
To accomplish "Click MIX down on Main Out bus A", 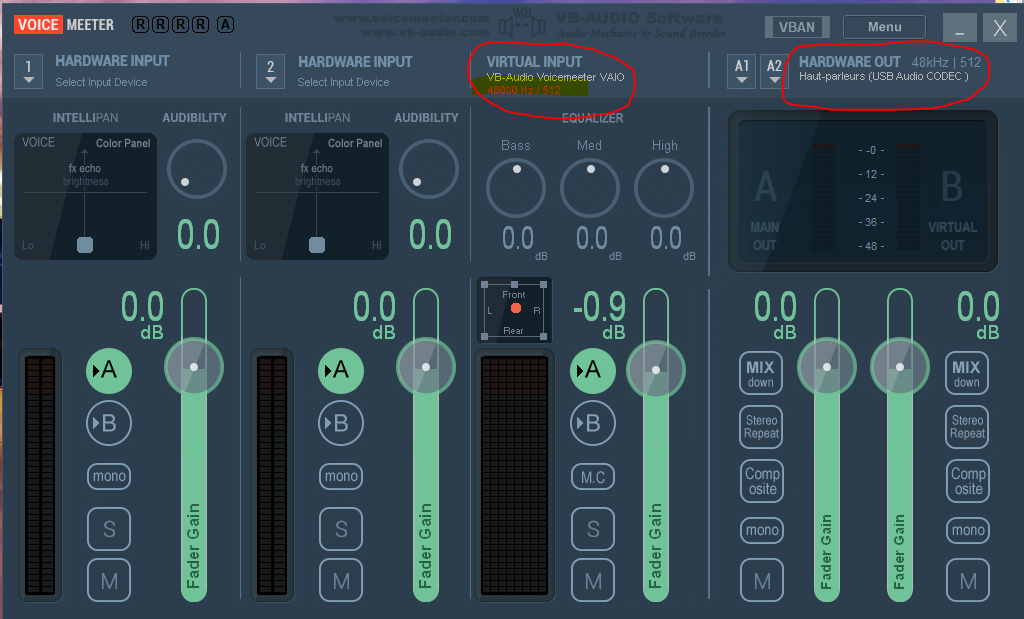I will point(761,373).
